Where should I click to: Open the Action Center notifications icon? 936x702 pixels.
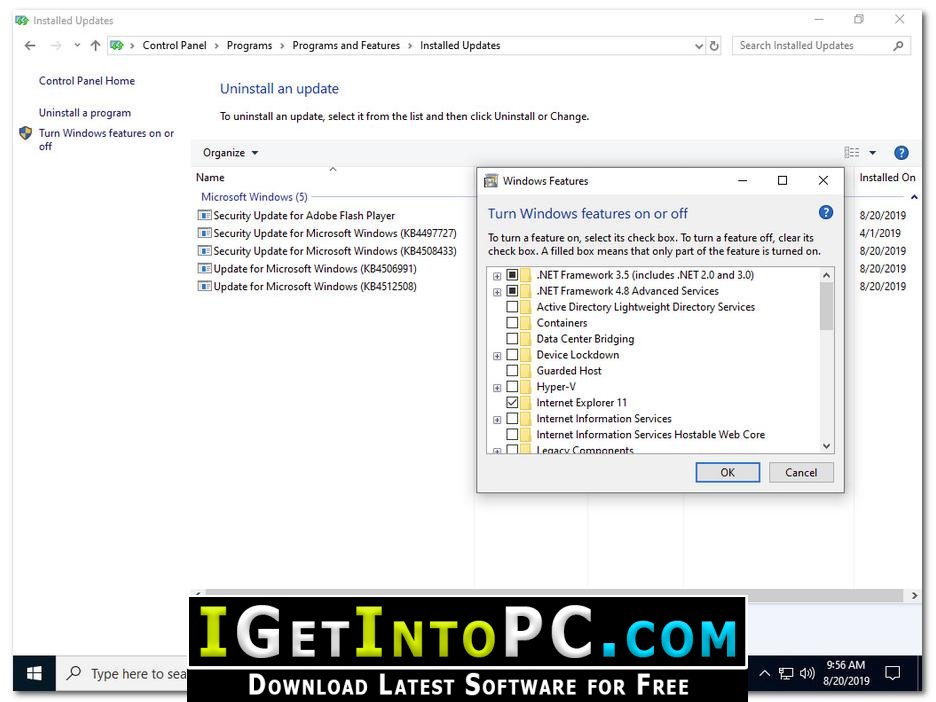(892, 673)
